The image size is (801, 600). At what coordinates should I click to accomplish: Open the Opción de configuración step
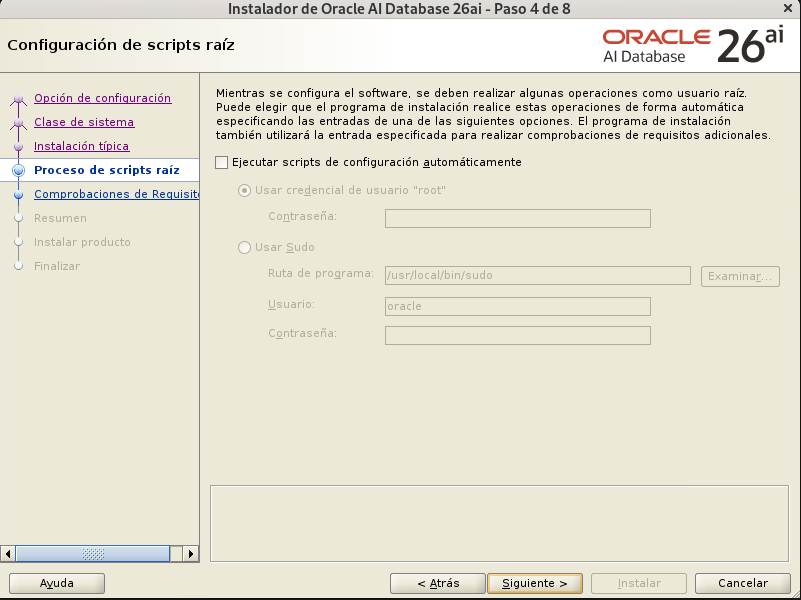pos(102,98)
